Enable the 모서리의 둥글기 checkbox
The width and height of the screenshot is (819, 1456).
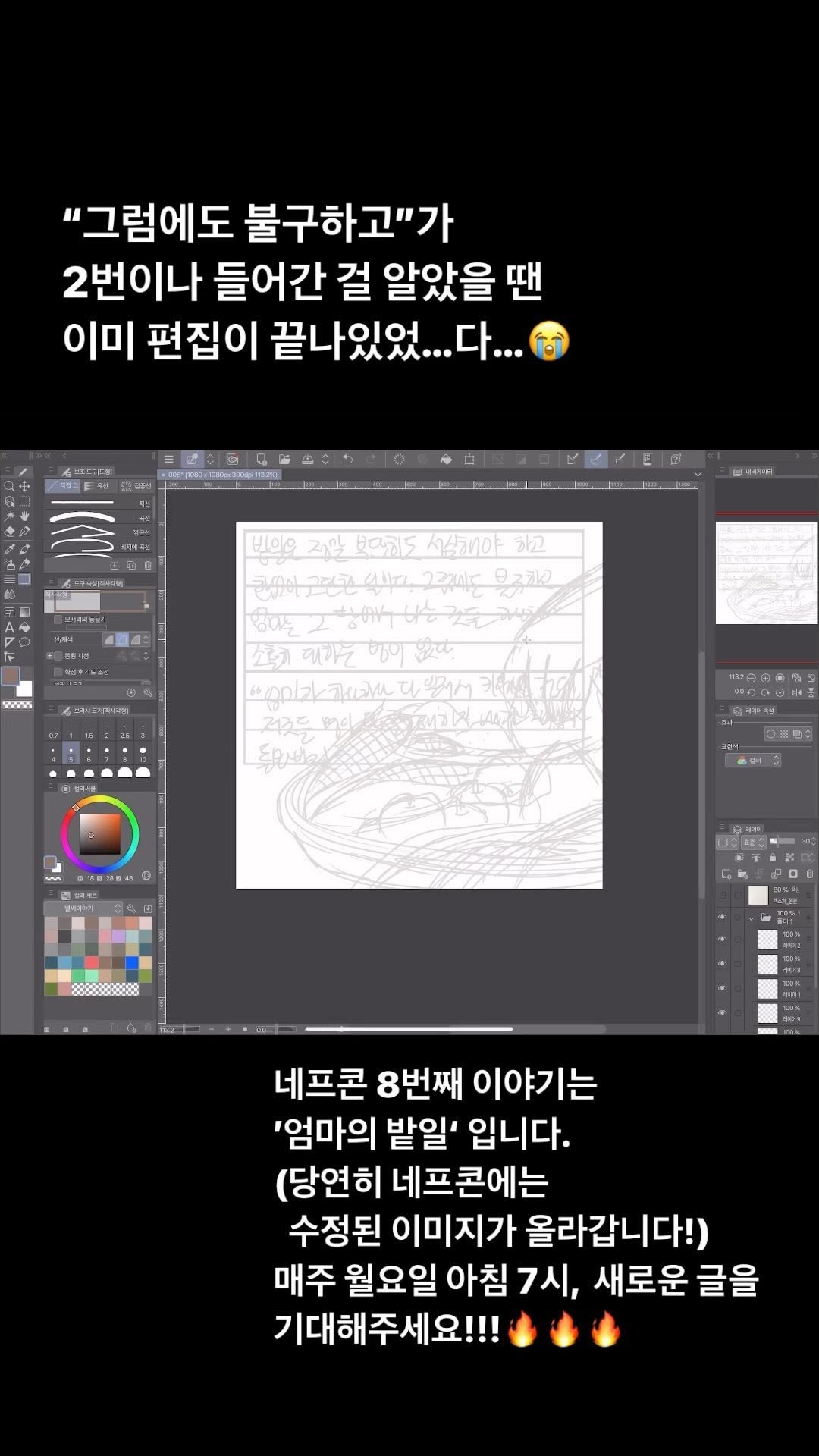58,620
